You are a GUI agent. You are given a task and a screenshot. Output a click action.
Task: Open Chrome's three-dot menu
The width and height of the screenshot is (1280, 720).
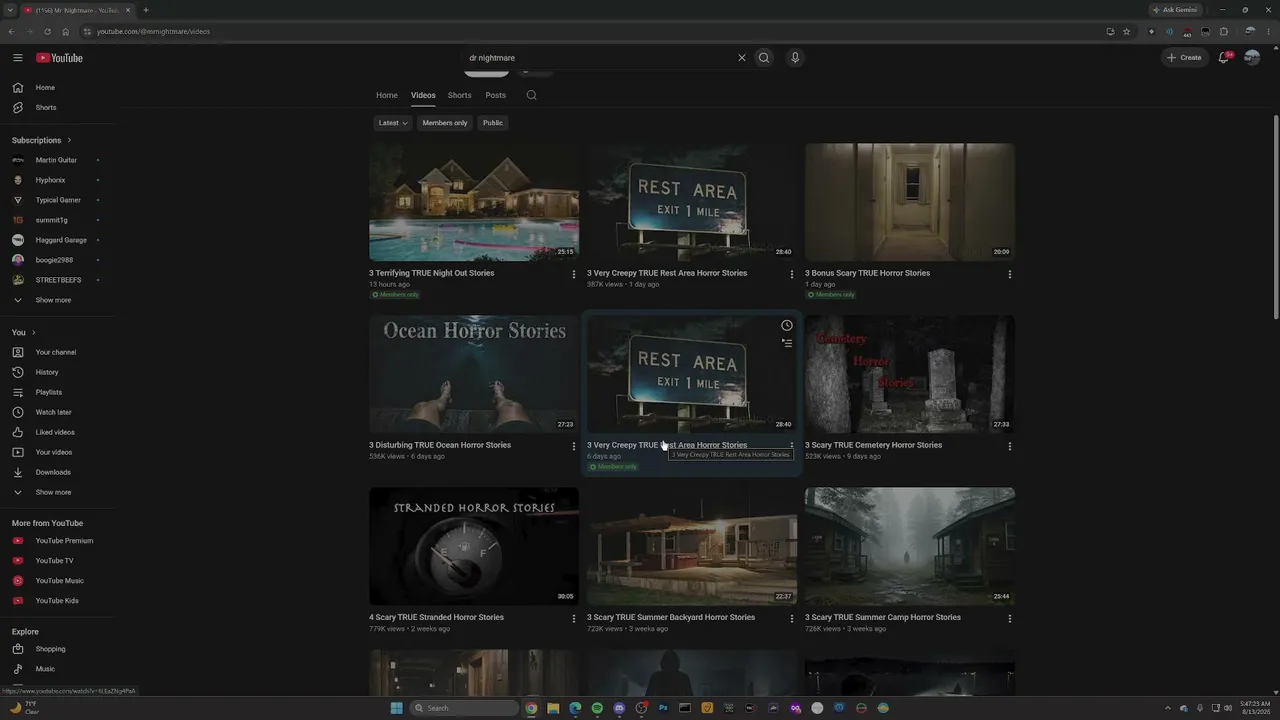click(1268, 31)
